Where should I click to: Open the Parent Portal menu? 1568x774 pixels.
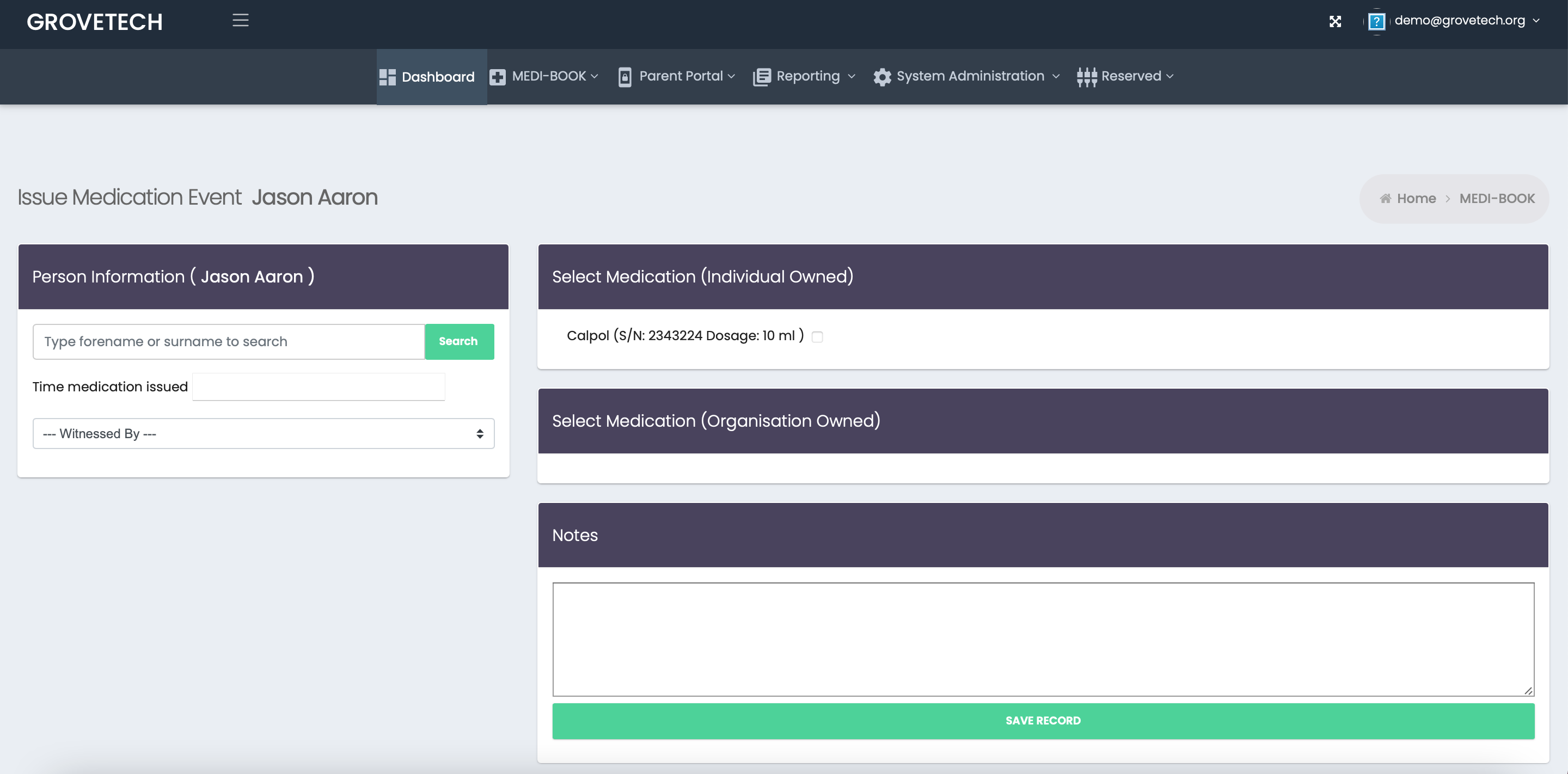click(x=677, y=77)
